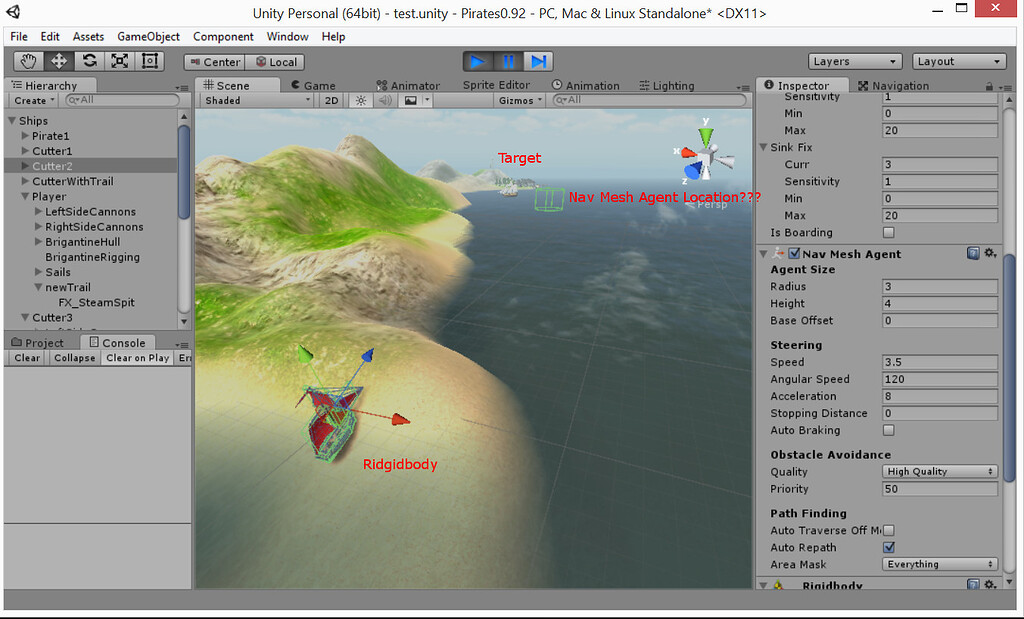Open Nav Mesh Agent reference documentation icon
1024x619 pixels.
(x=972, y=253)
